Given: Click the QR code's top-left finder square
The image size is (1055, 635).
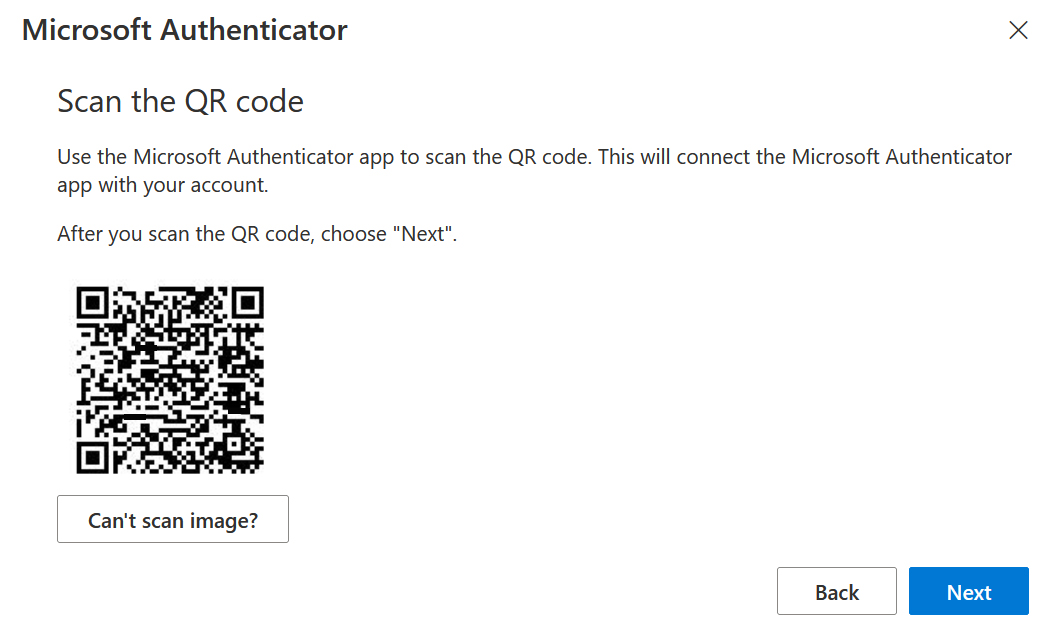Looking at the screenshot, I should (x=92, y=303).
